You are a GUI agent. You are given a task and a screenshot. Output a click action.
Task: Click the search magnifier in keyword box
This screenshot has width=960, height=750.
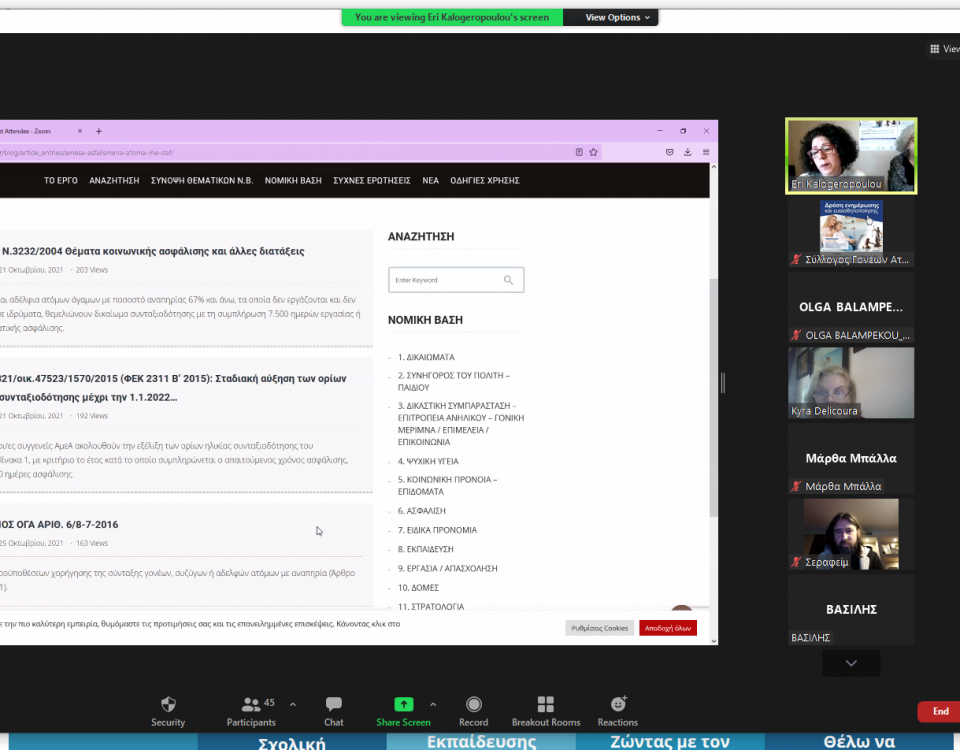tap(508, 280)
